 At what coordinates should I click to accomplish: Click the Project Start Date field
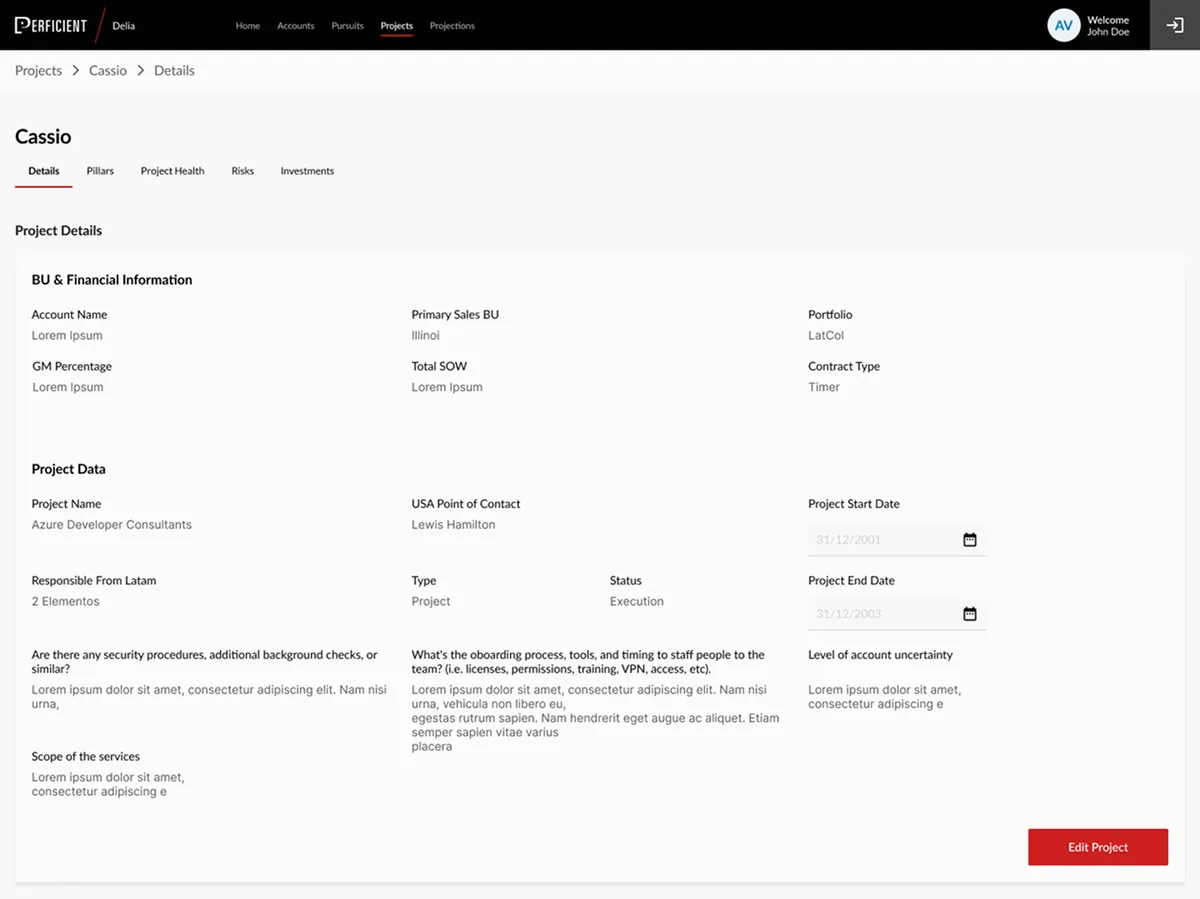pyautogui.click(x=897, y=540)
